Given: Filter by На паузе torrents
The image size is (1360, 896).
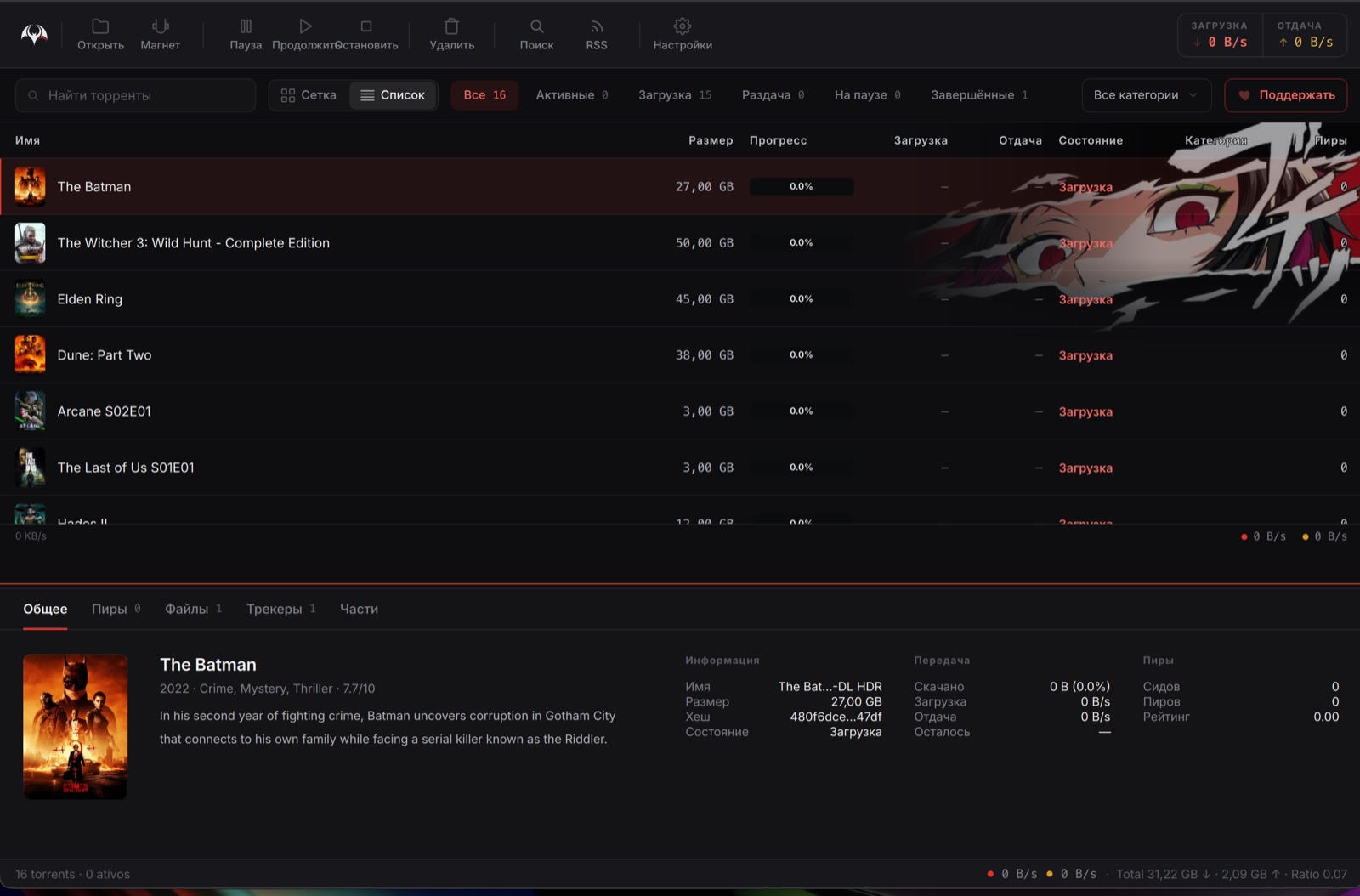Looking at the screenshot, I should point(867,95).
